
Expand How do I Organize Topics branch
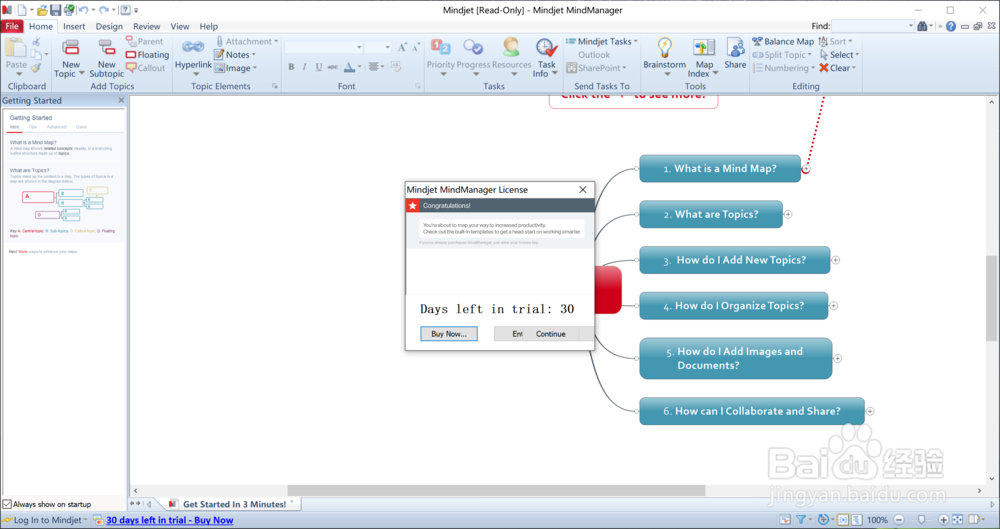click(834, 306)
